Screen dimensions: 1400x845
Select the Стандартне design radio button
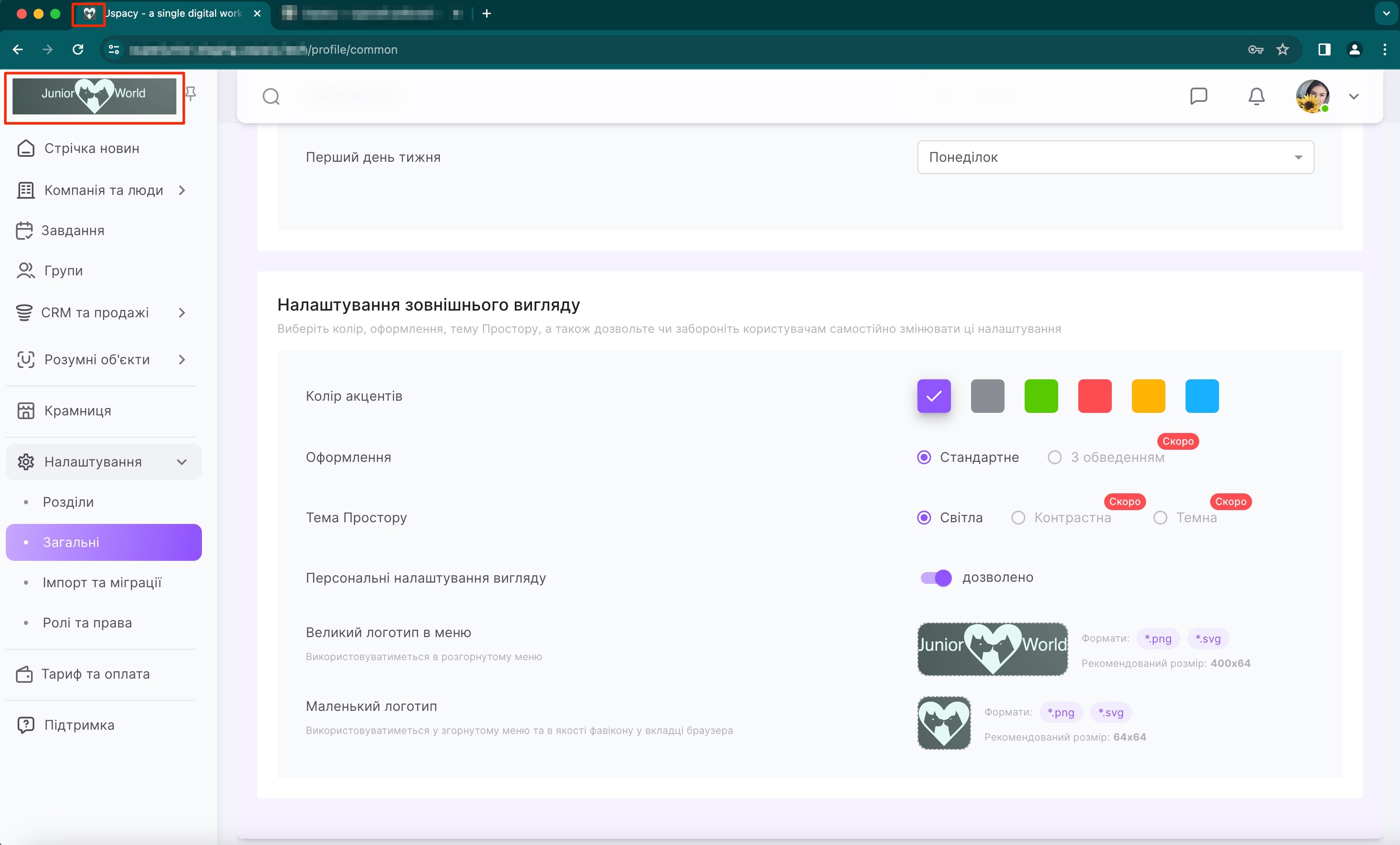tap(924, 457)
